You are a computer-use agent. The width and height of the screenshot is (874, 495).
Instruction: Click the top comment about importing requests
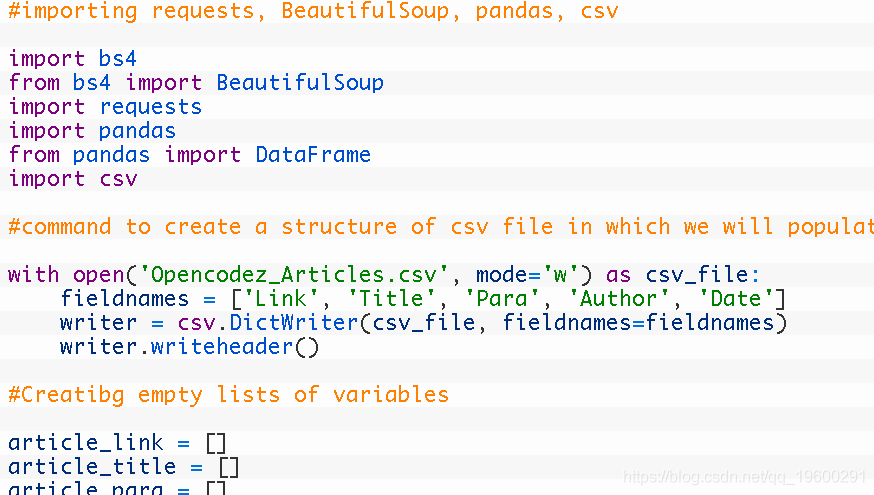pos(313,11)
